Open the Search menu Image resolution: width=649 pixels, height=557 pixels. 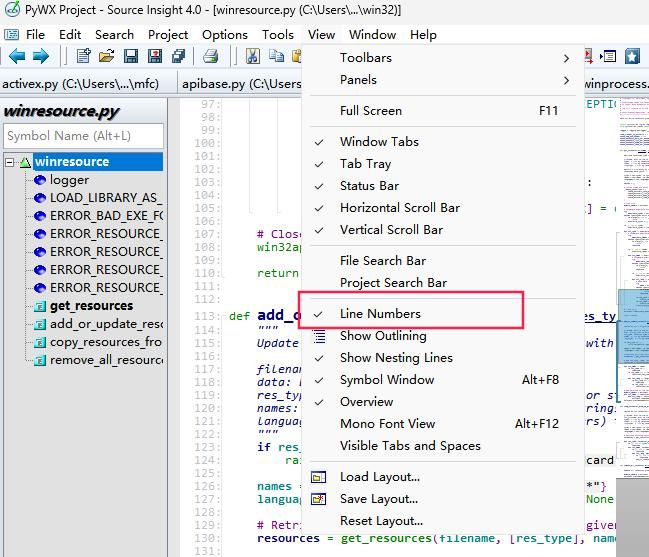tap(114, 35)
